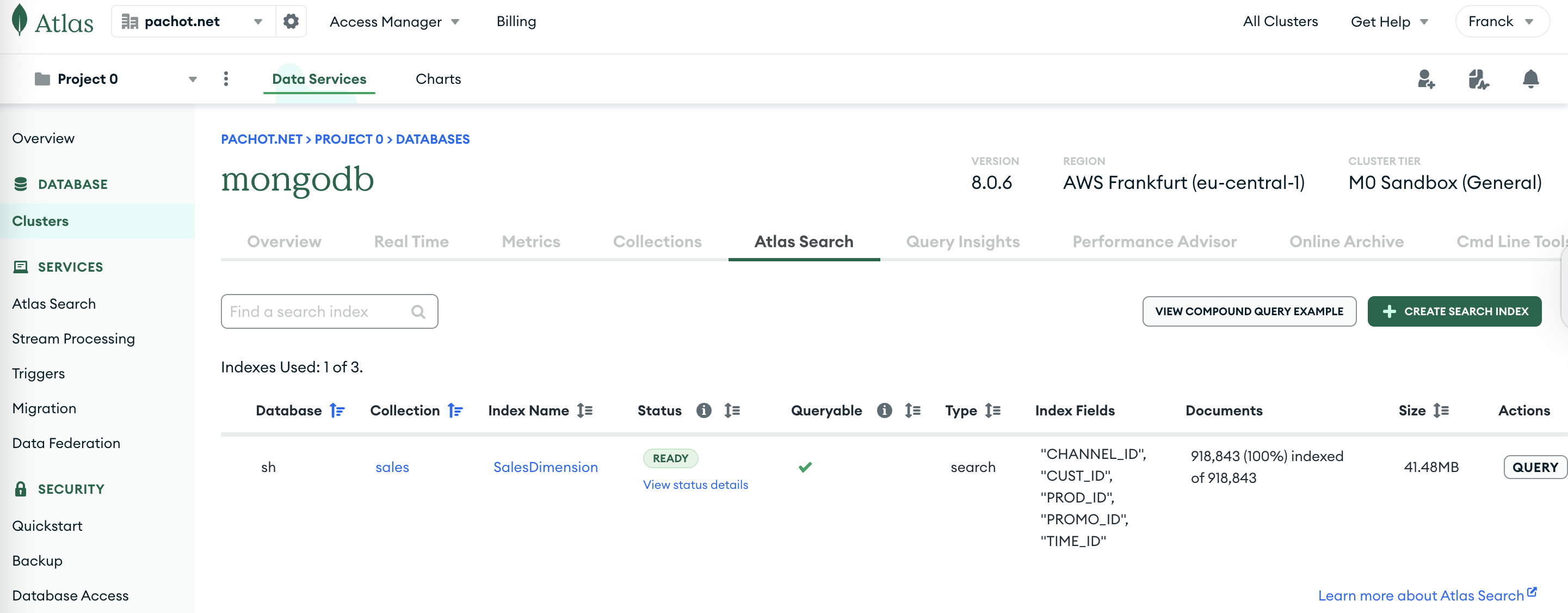This screenshot has width=1568, height=613.
Task: Open Migration in the sidebar
Action: tap(44, 408)
